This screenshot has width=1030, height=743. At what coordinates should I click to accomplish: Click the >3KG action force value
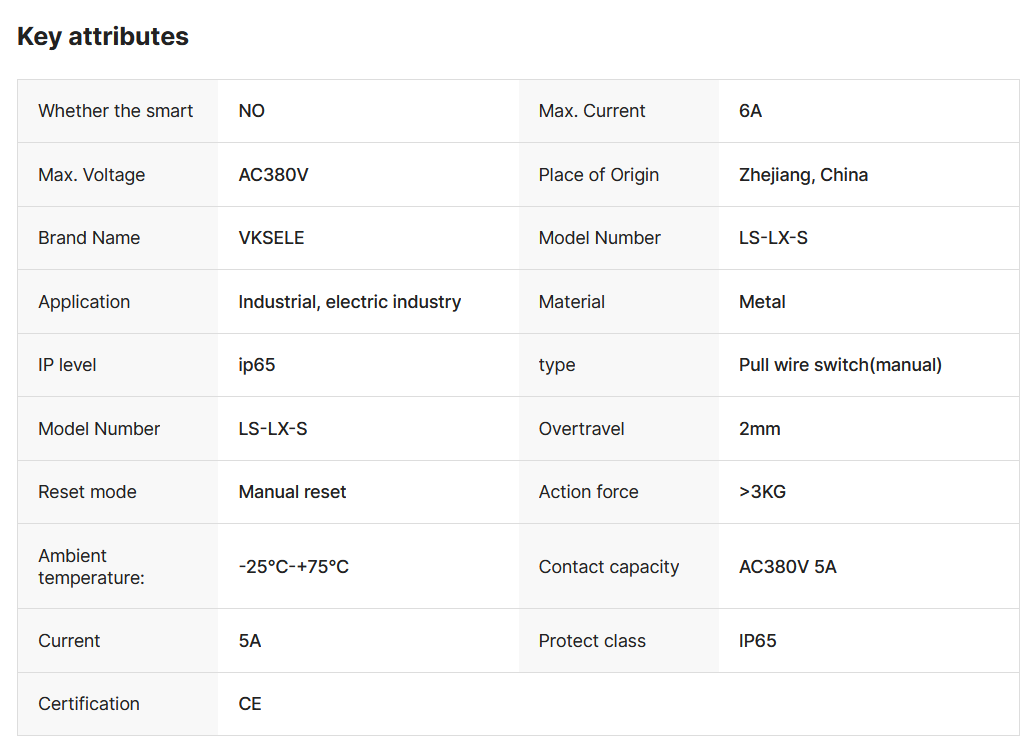762,492
